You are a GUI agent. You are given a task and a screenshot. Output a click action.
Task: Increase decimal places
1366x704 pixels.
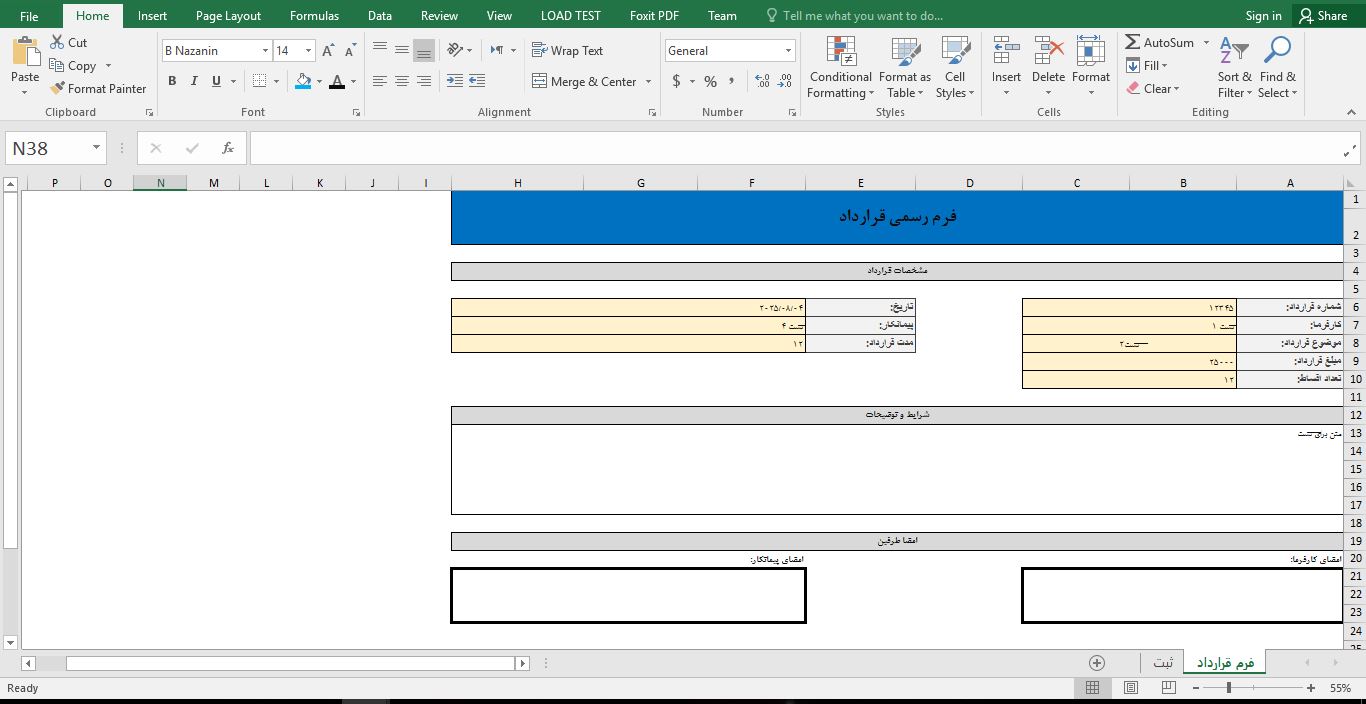762,81
